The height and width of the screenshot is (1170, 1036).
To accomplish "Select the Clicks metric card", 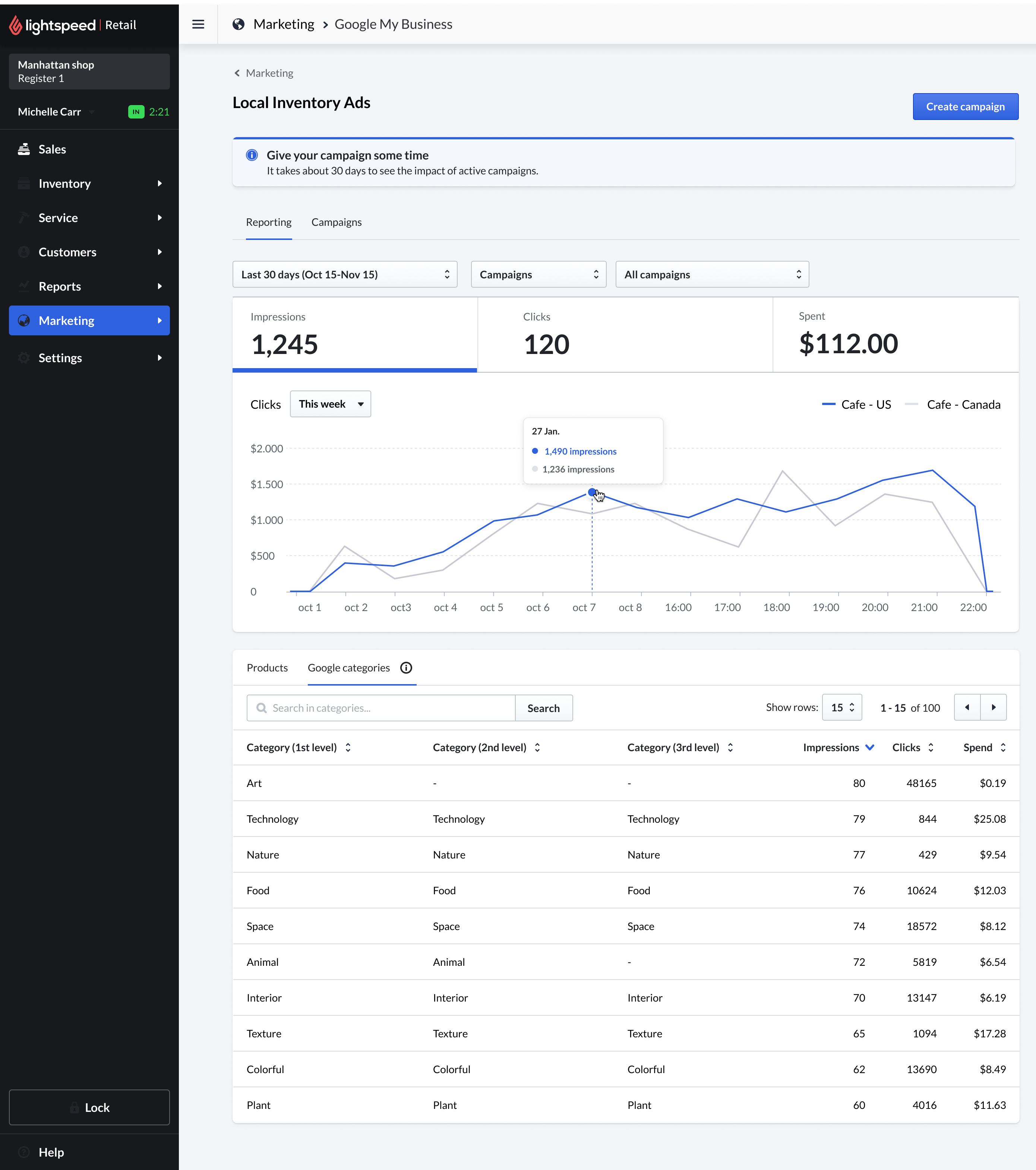I will click(625, 335).
